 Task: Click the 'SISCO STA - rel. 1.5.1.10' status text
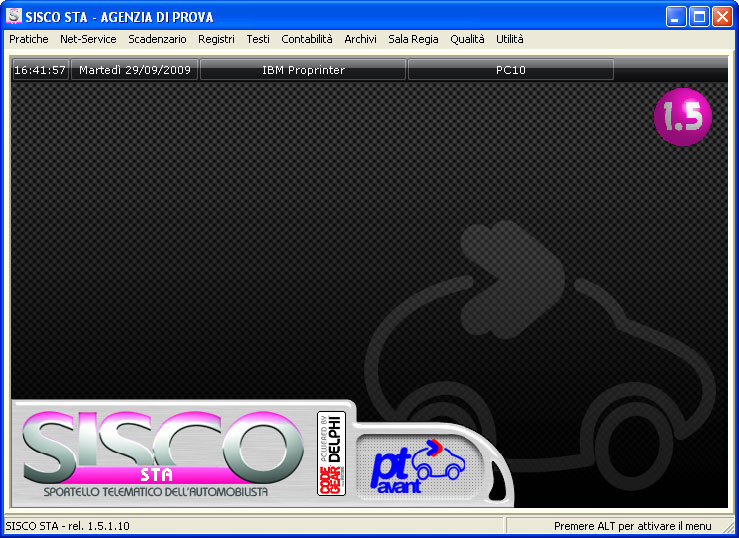(67, 526)
